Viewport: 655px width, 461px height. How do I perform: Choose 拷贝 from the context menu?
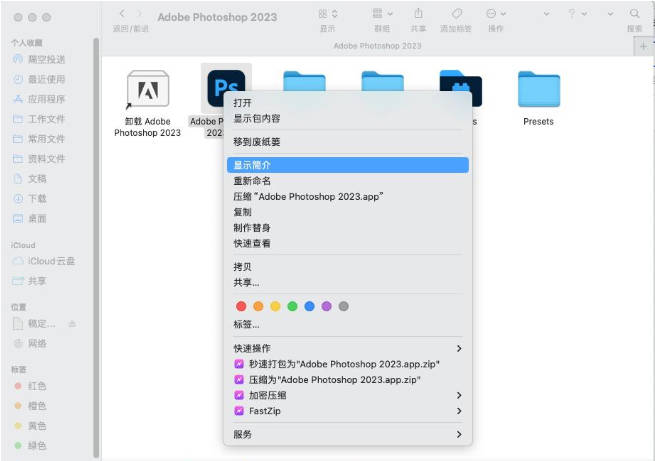(348, 267)
